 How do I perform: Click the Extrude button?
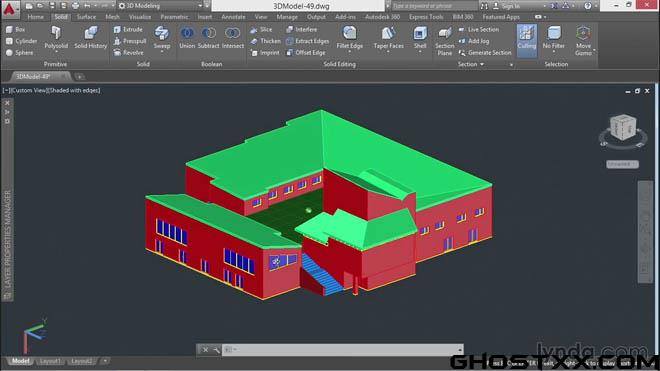(x=128, y=29)
